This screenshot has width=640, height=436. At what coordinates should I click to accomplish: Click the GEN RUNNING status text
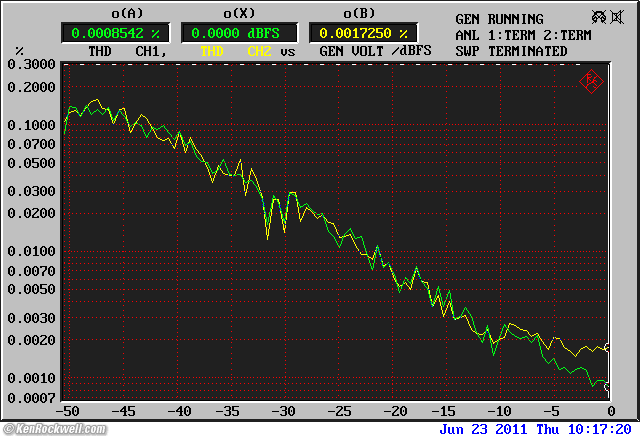click(499, 19)
